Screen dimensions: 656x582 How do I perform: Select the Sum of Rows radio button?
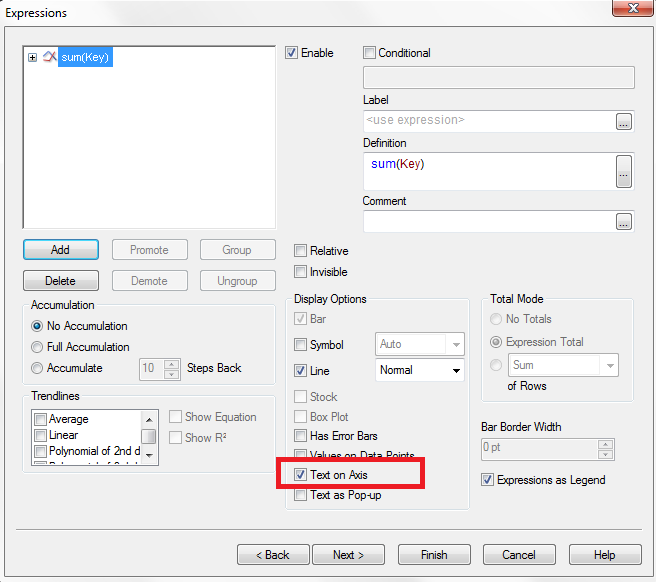click(496, 365)
